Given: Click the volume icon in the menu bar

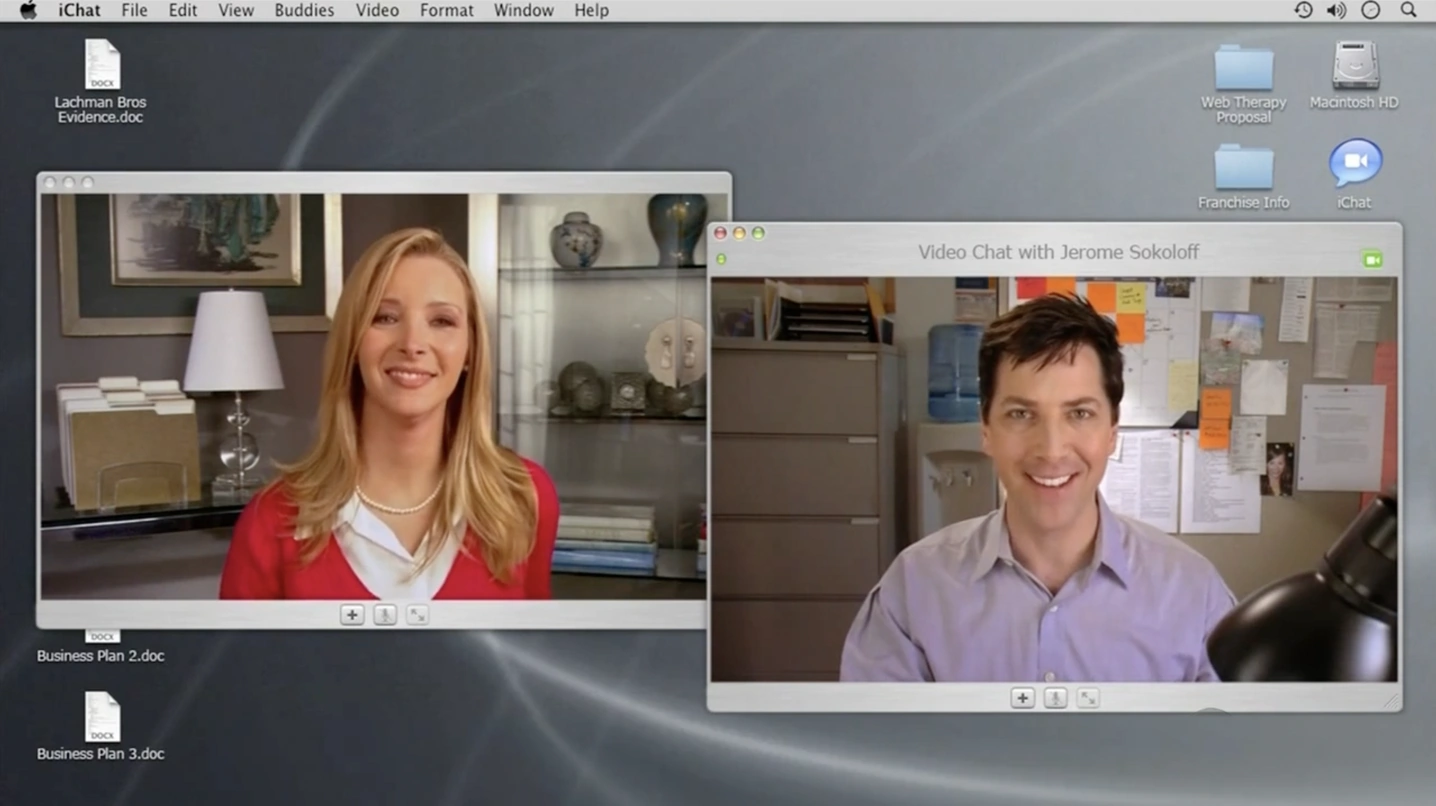Looking at the screenshot, I should (x=1336, y=10).
